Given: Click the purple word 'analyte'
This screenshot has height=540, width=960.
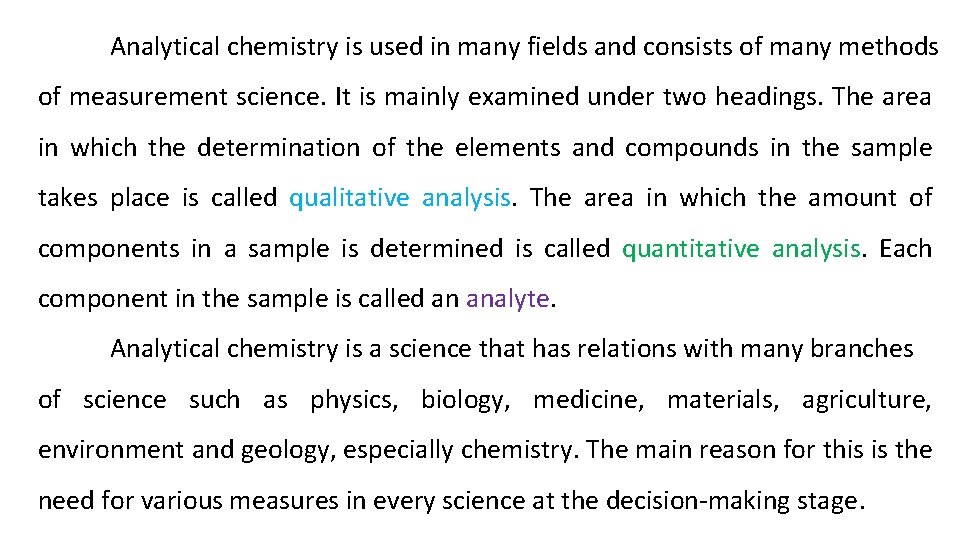Looking at the screenshot, I should (508, 299).
